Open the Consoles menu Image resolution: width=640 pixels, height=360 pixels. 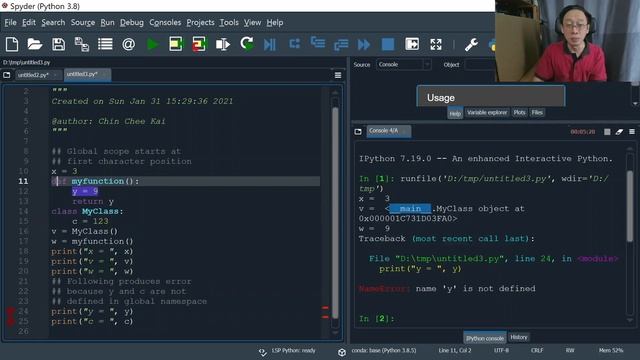165,22
